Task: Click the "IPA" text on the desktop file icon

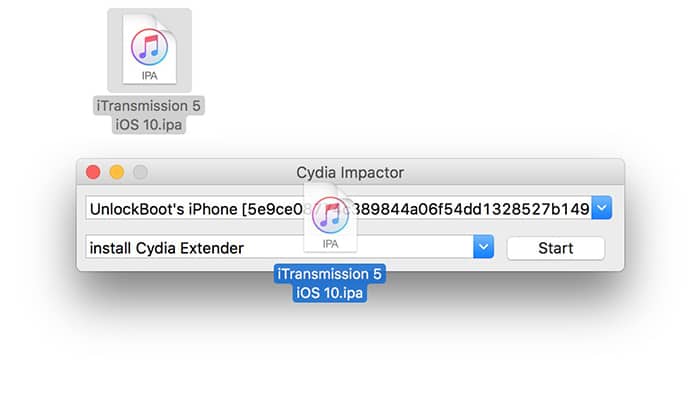Action: (x=150, y=76)
